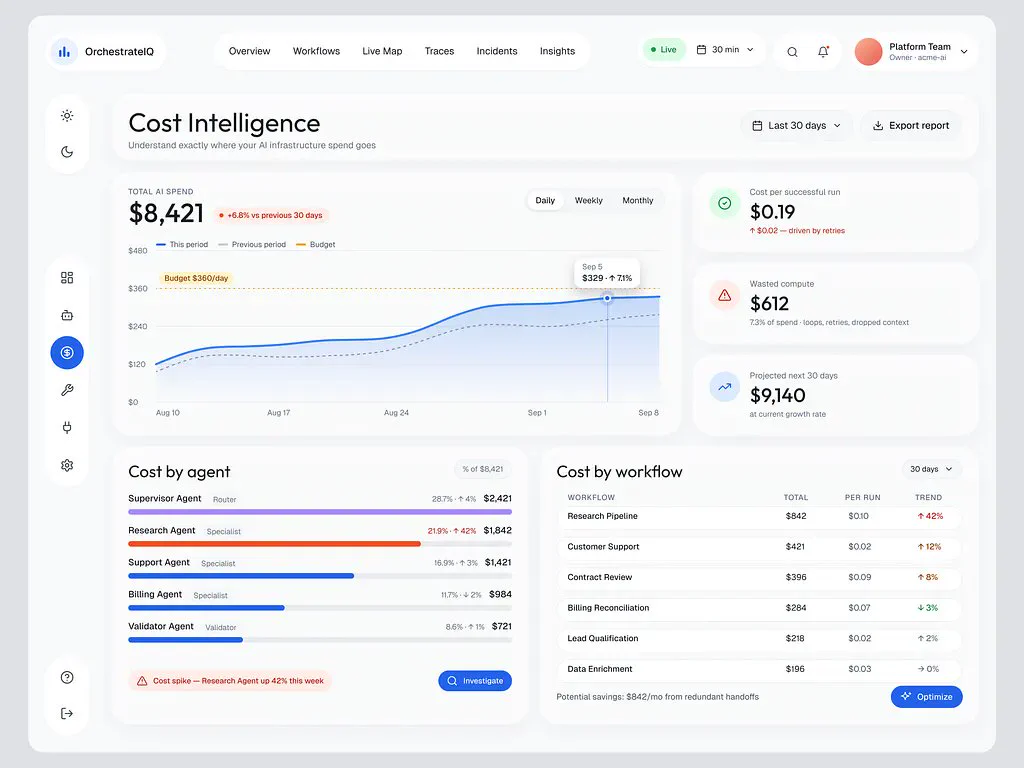
Task: Toggle the Live status indicator
Action: pyautogui.click(x=664, y=50)
